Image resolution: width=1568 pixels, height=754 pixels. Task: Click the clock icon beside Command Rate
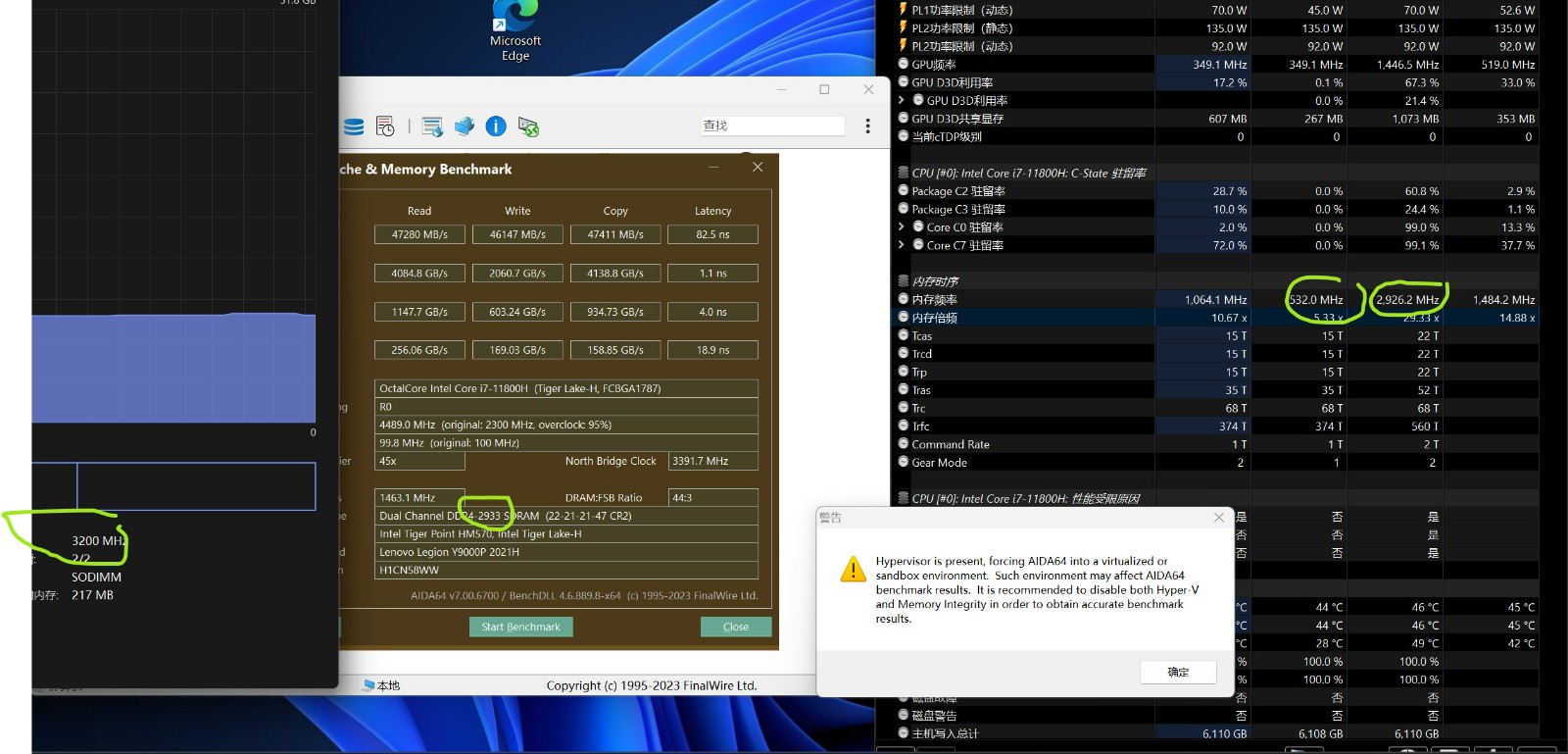coord(904,444)
